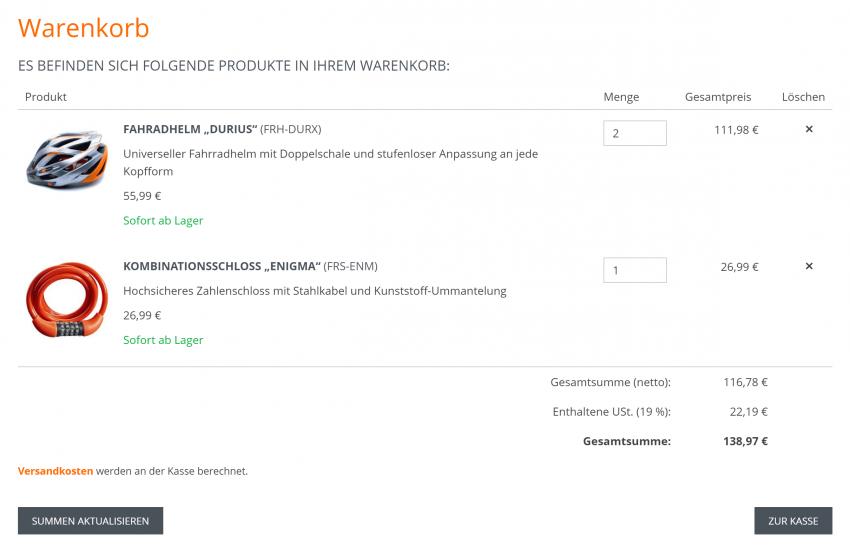
Task: Click the Warenkorb page heading
Action: [x=84, y=28]
